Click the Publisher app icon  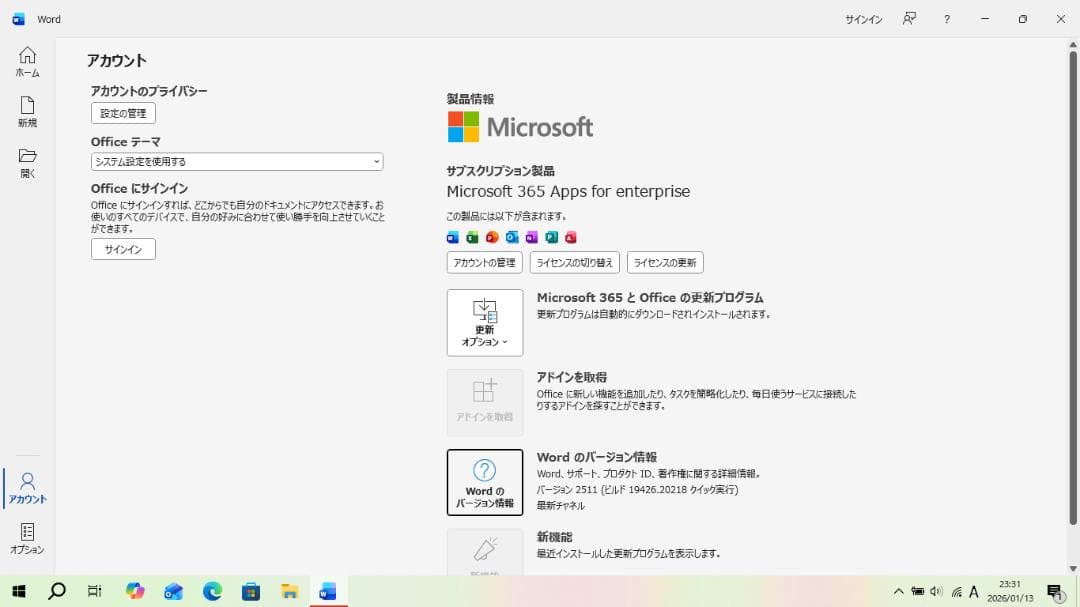[x=552, y=237]
